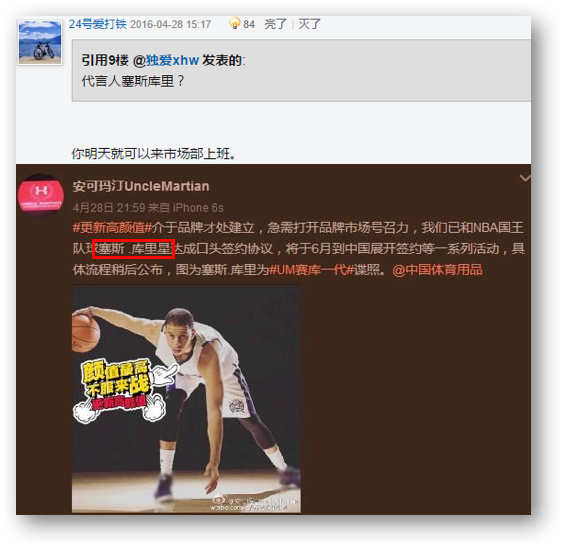562x546 pixels.
Task: Click the Under Armour style Weibo avatar
Action: click(41, 195)
